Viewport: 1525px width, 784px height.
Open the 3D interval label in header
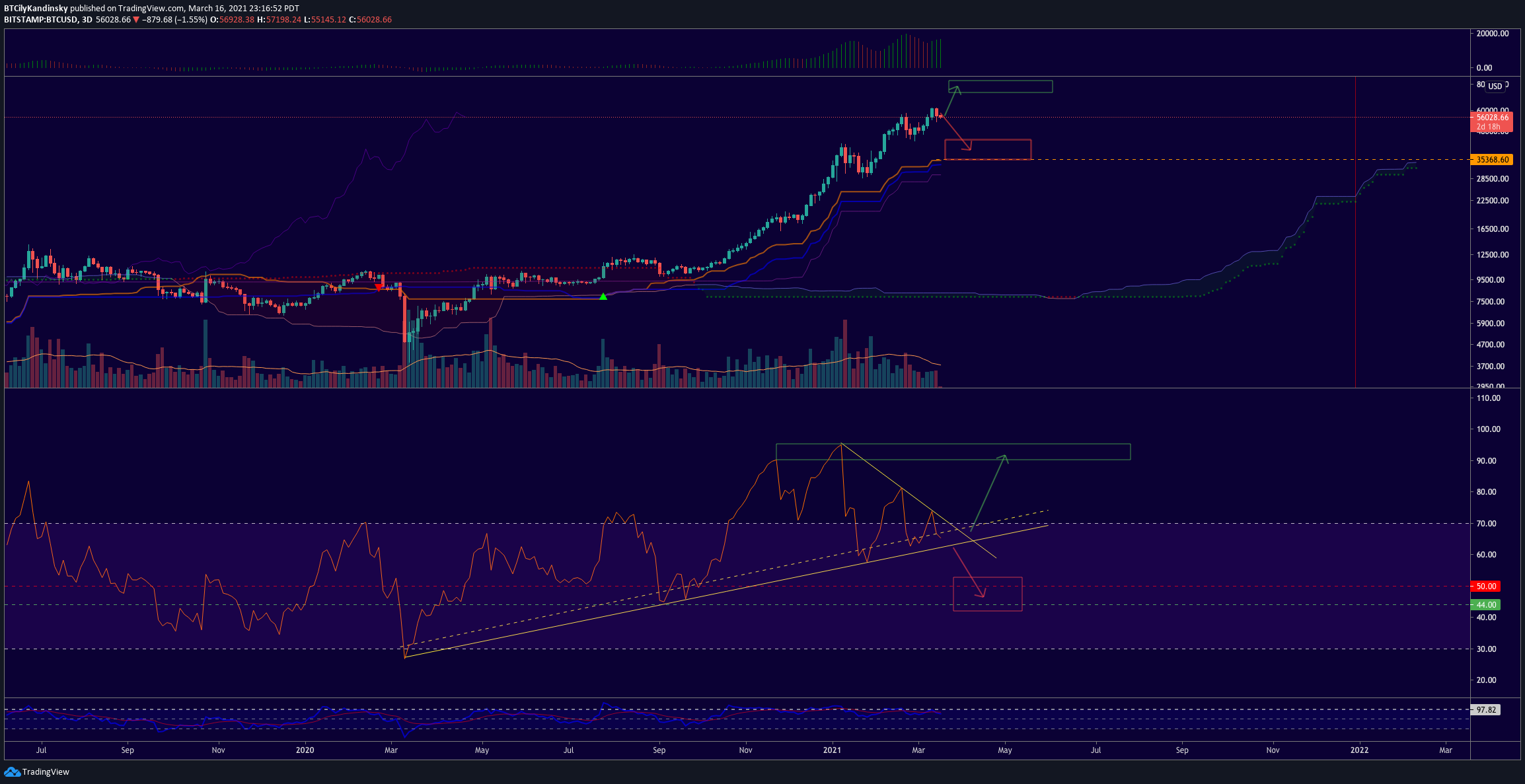[87, 20]
